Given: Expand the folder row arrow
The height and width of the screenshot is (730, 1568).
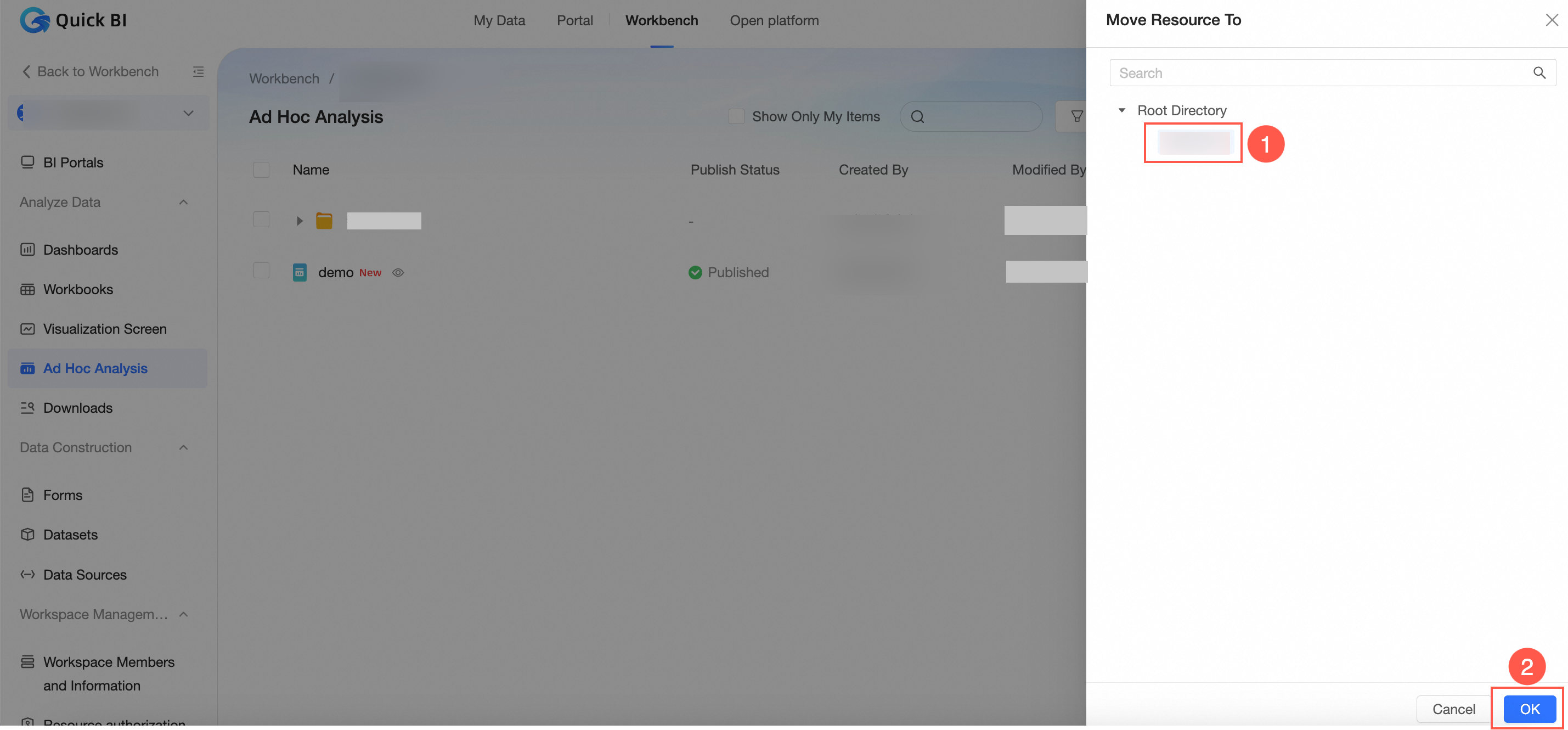Looking at the screenshot, I should pyautogui.click(x=299, y=221).
